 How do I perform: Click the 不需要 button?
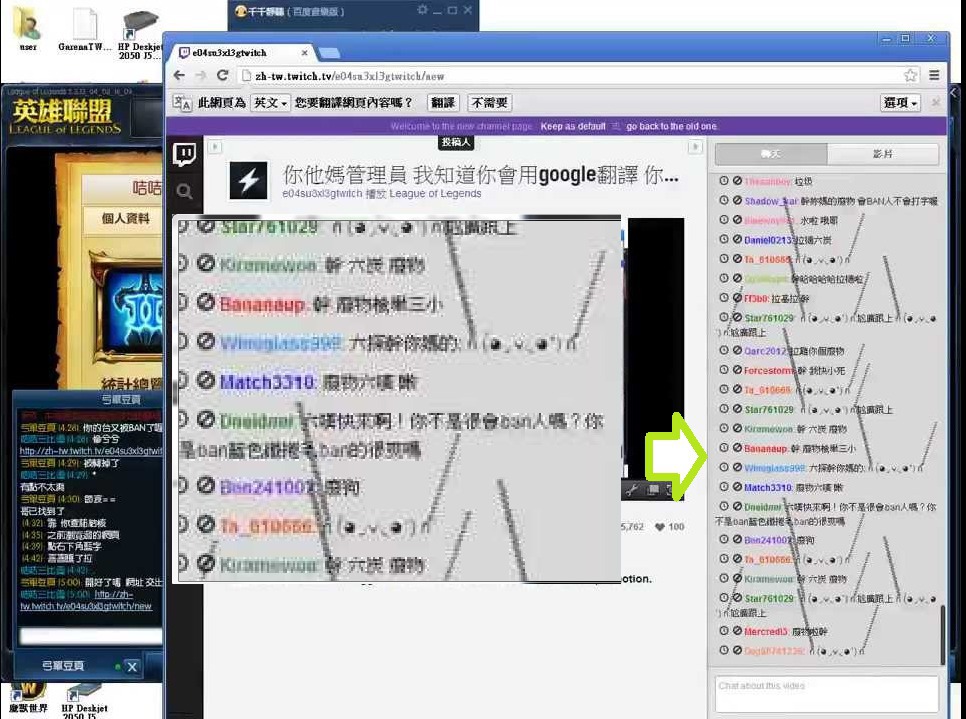click(x=490, y=103)
